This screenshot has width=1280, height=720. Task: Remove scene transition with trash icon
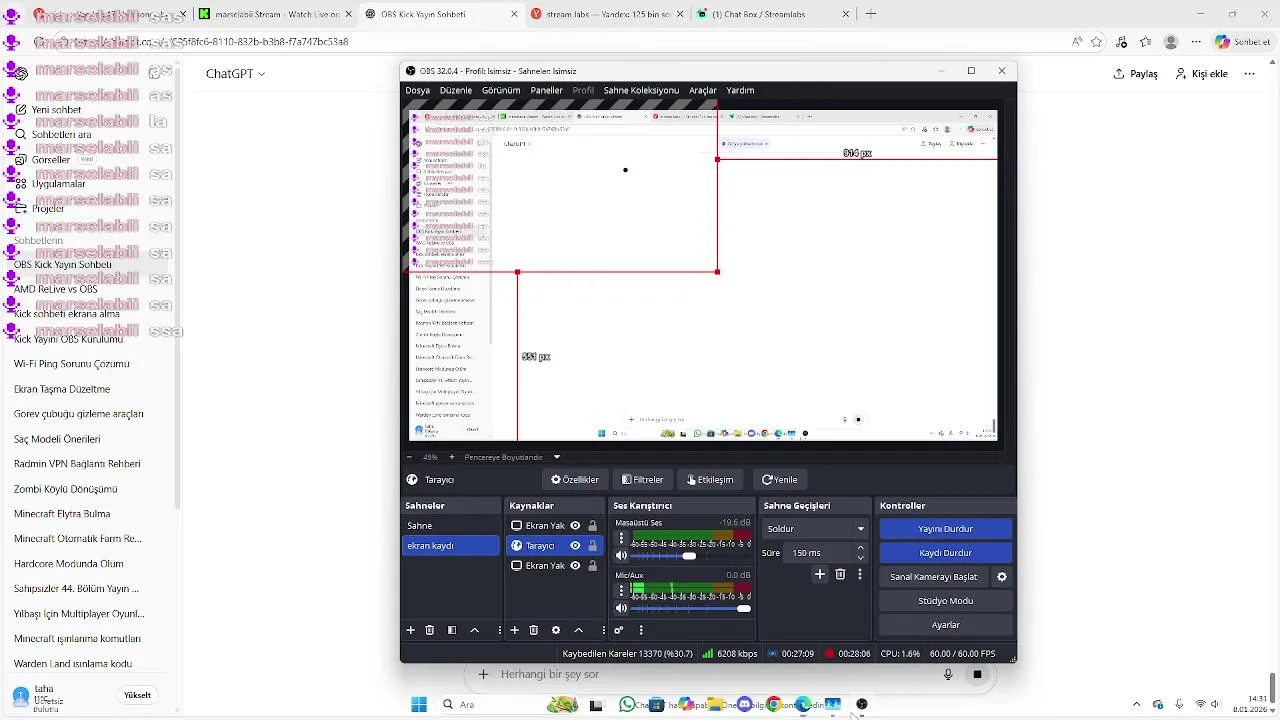840,574
